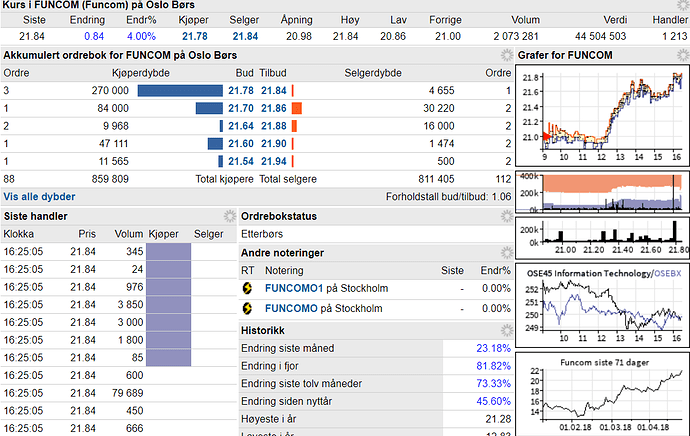Click Kjøper value 21.78 in top quote

point(195,37)
